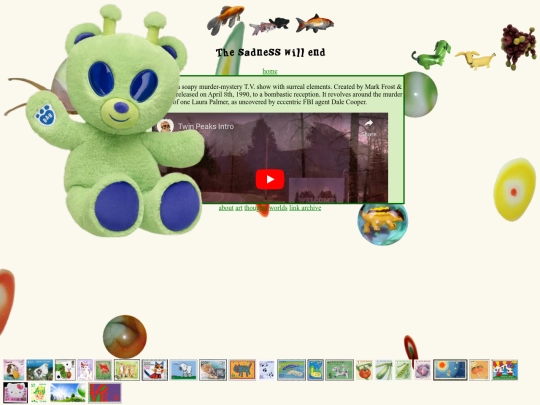Click the Share arrow on the video

368,127
